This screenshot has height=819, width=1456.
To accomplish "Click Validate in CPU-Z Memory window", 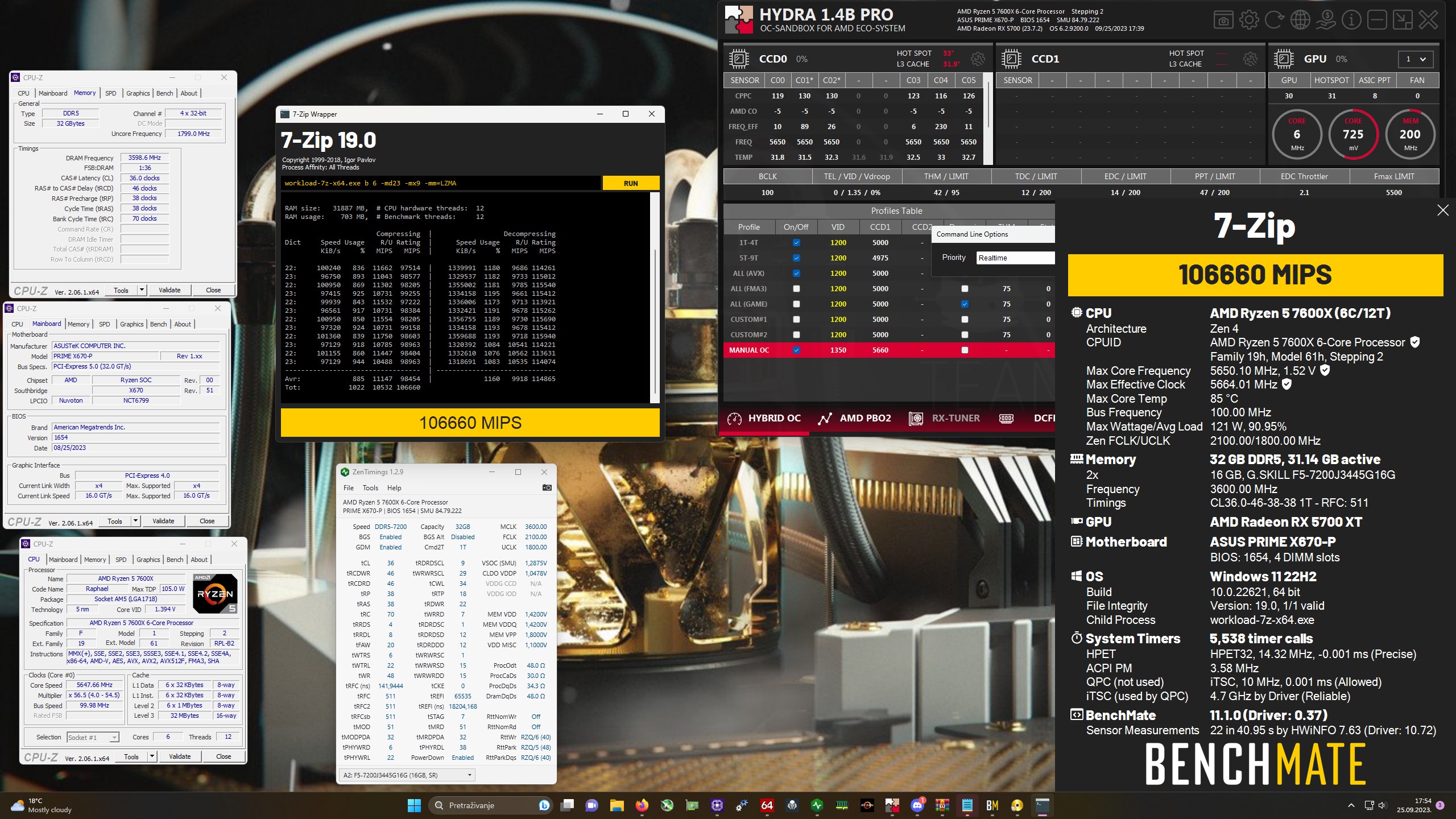I will click(169, 290).
